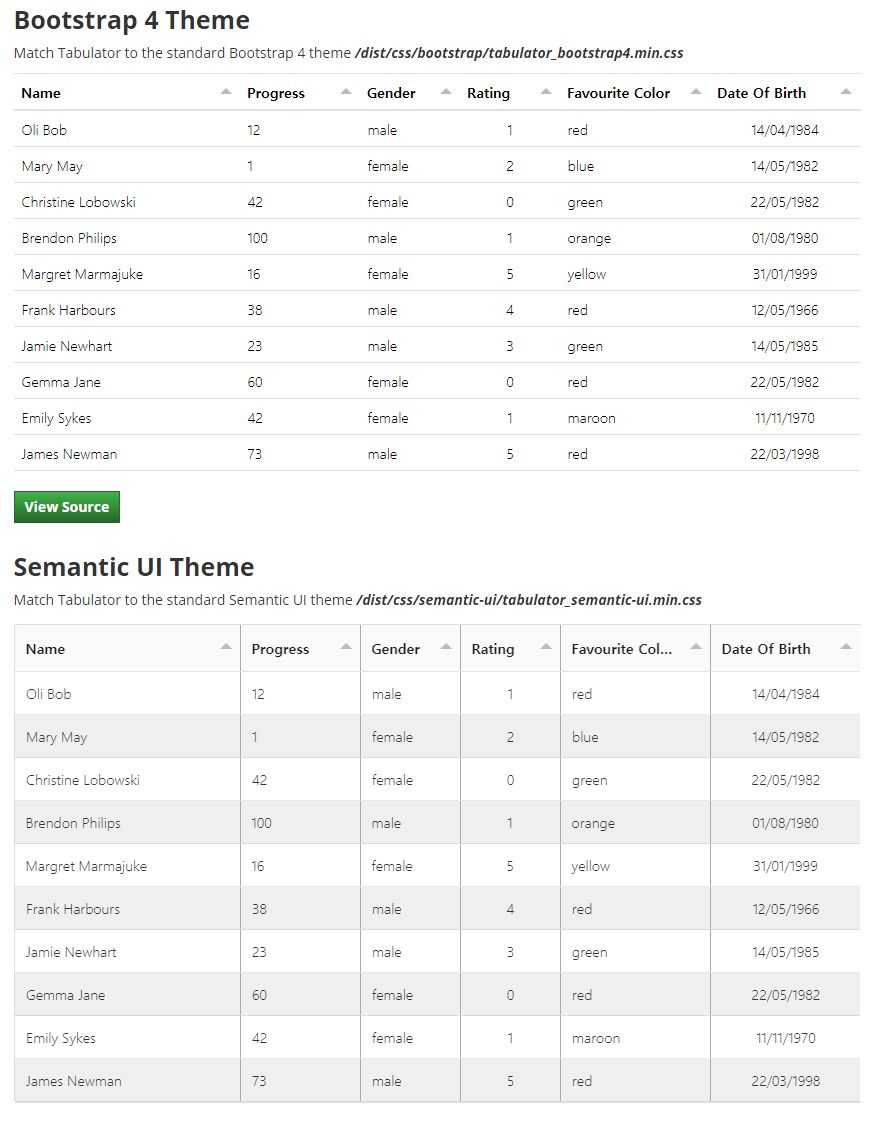Screen dimensions: 872x1124
Task: Click date 11/11/1970 in Semantic UI table
Action: pyautogui.click(x=785, y=1038)
